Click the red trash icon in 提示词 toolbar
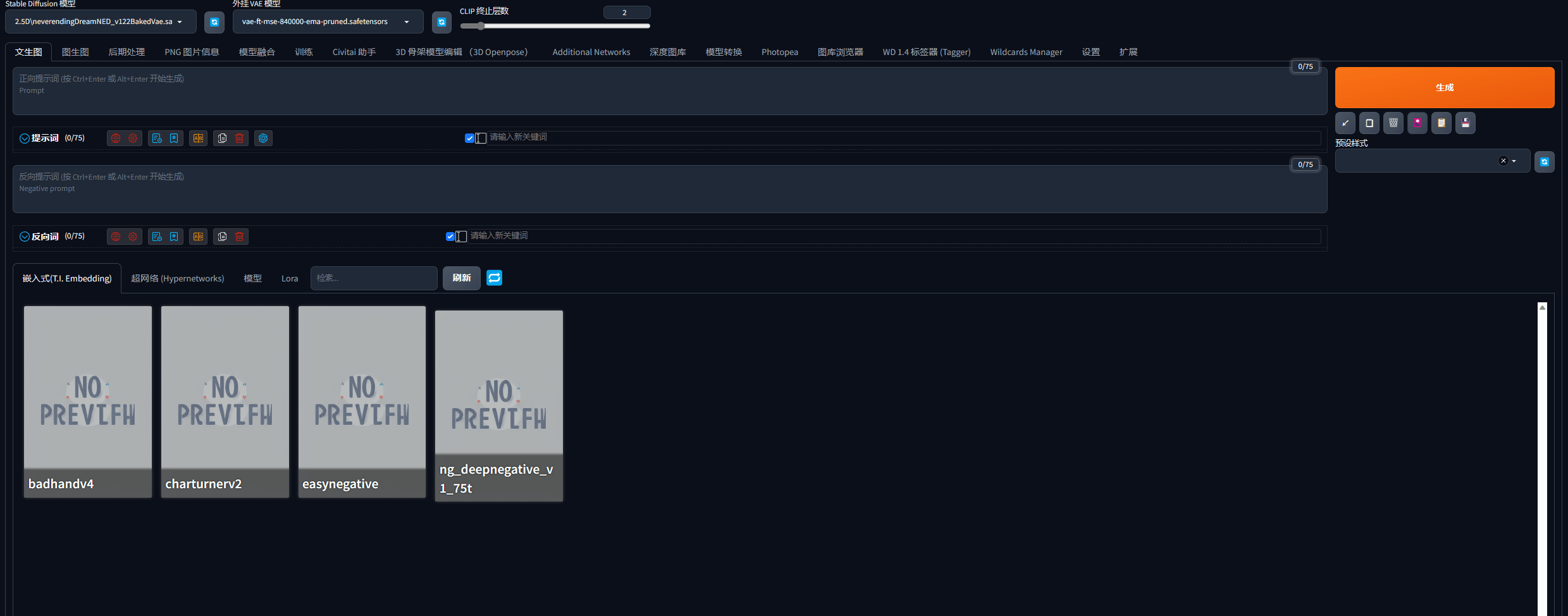 tap(240, 138)
